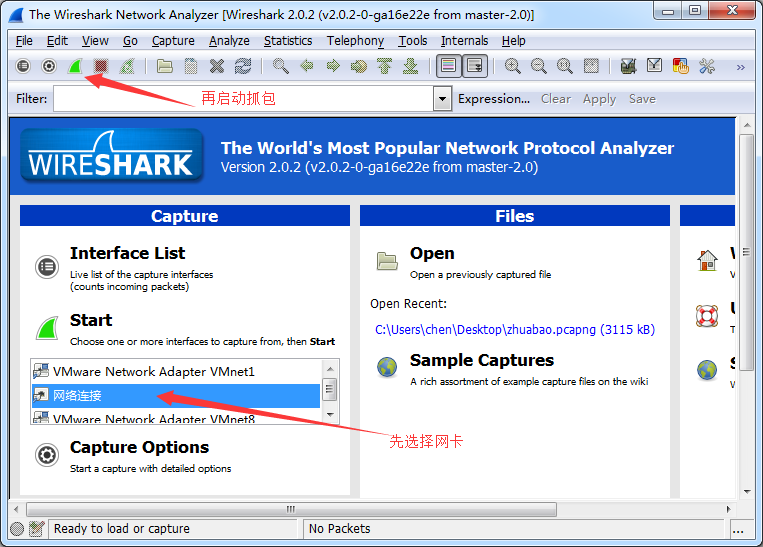Click the open capture file folder icon in toolbar
763x547 pixels.
coord(165,66)
